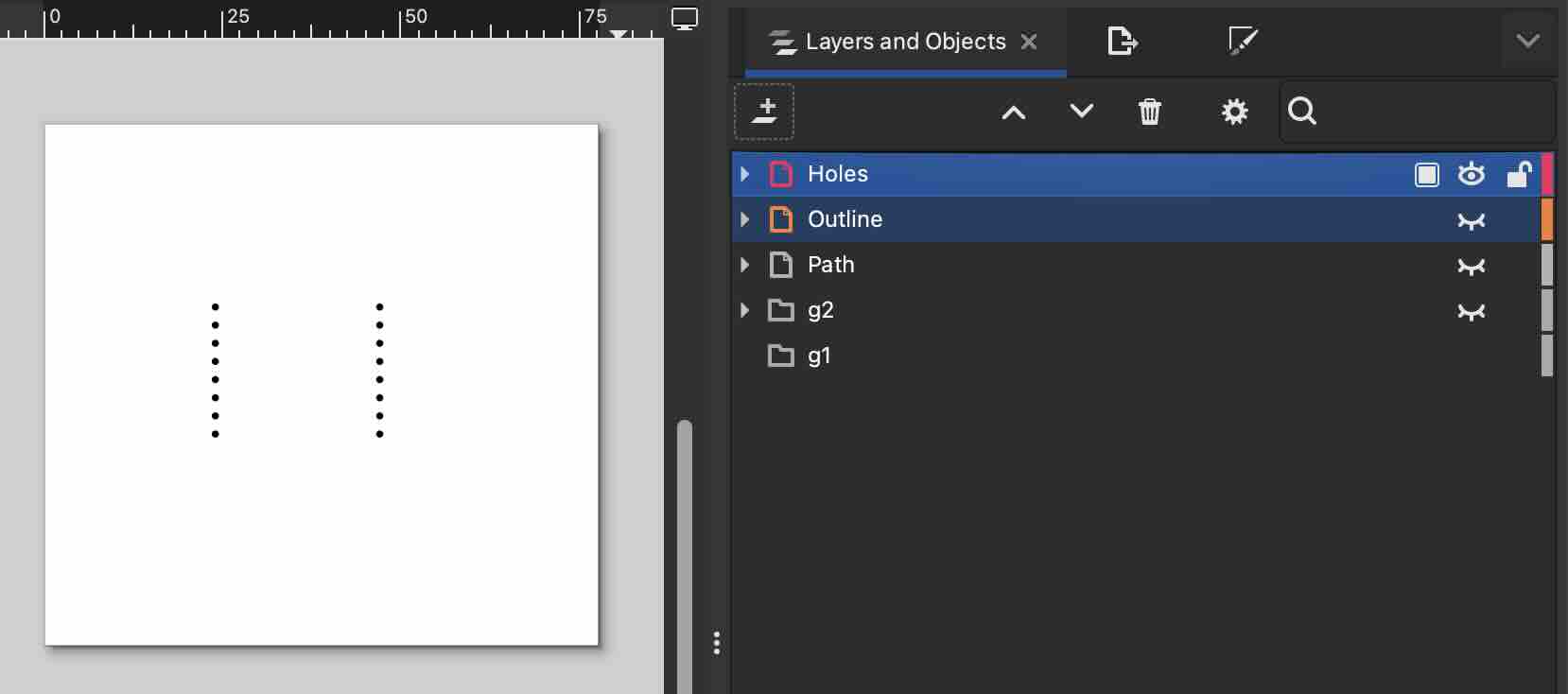
Task: Expand the g2 group
Action: coord(745,310)
